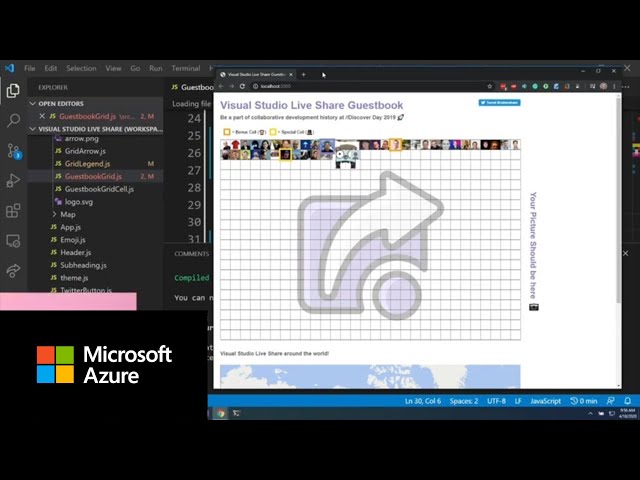This screenshot has width=640, height=480.
Task: Open Subheading.js in the file tree
Action: [83, 265]
